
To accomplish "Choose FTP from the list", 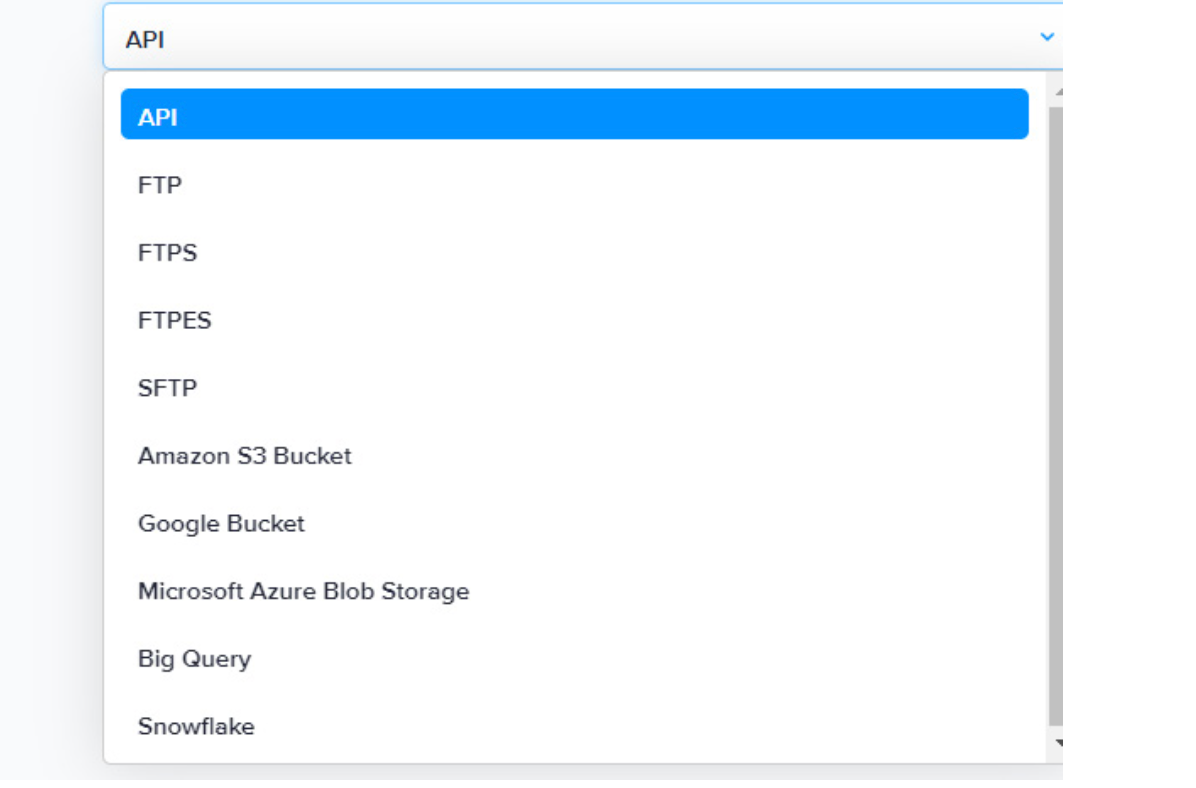I will pos(160,185).
